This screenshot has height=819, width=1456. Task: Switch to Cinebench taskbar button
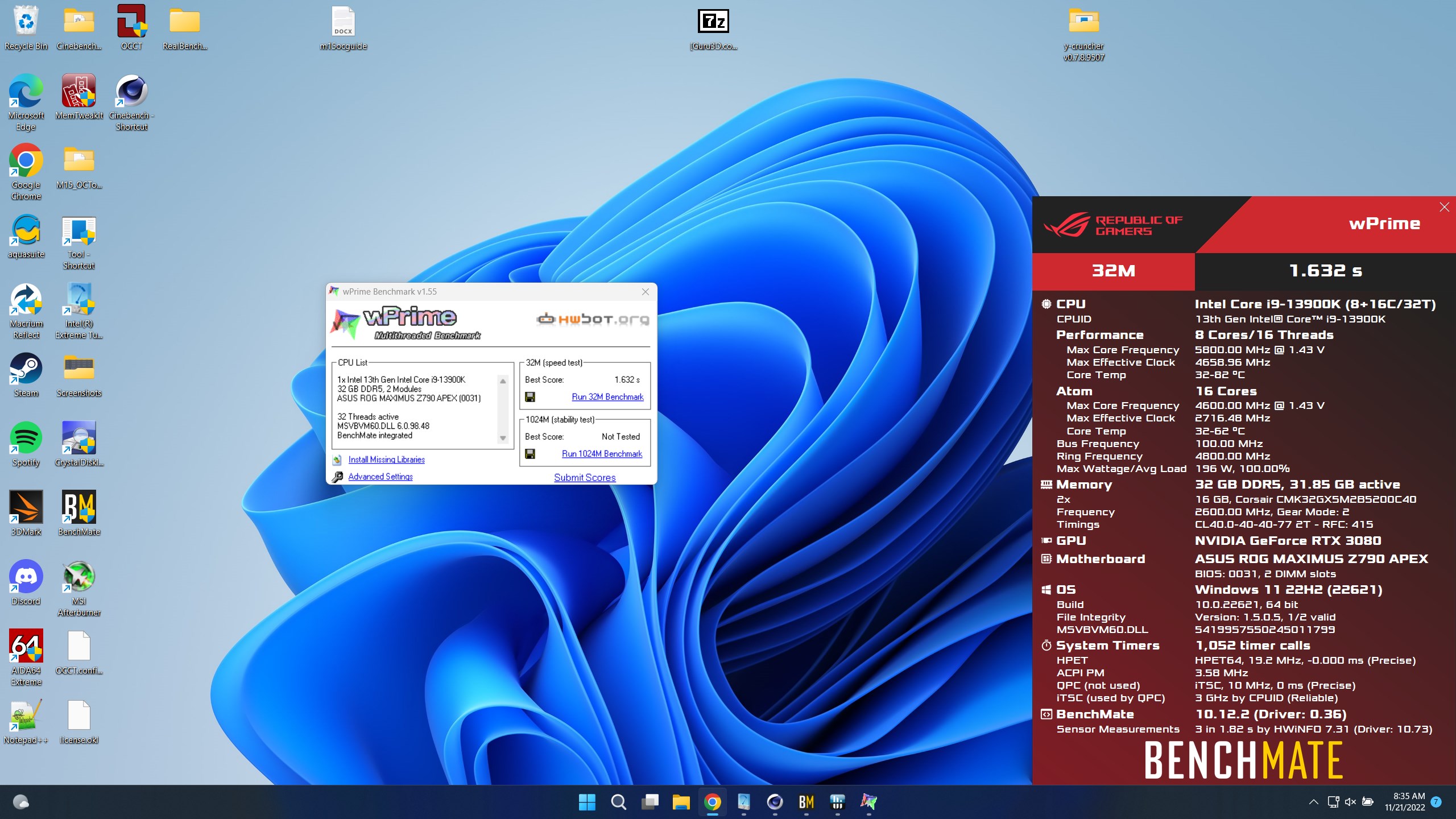click(775, 802)
